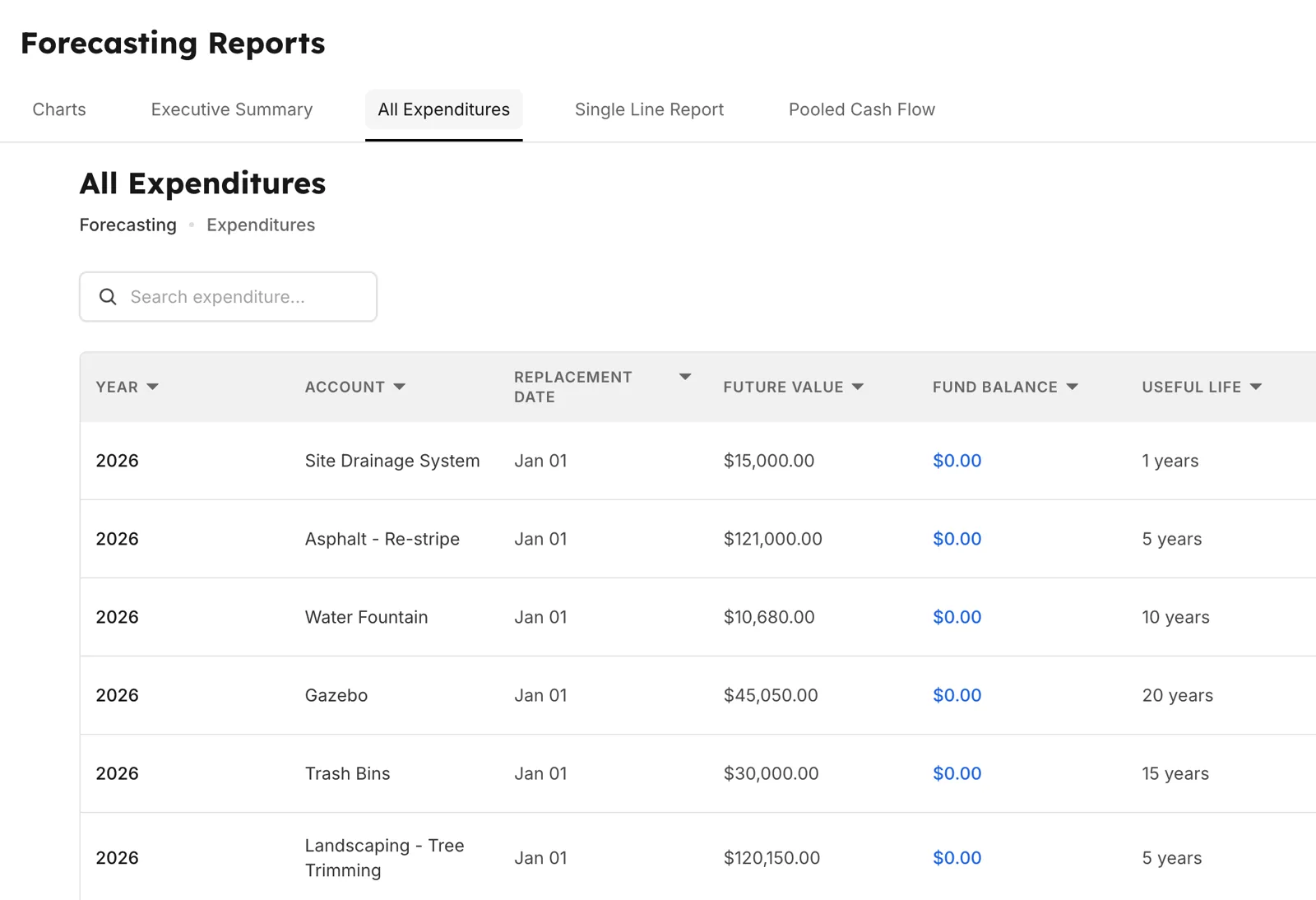
Task: Click the FUTURE VALUE header label
Action: tap(784, 387)
